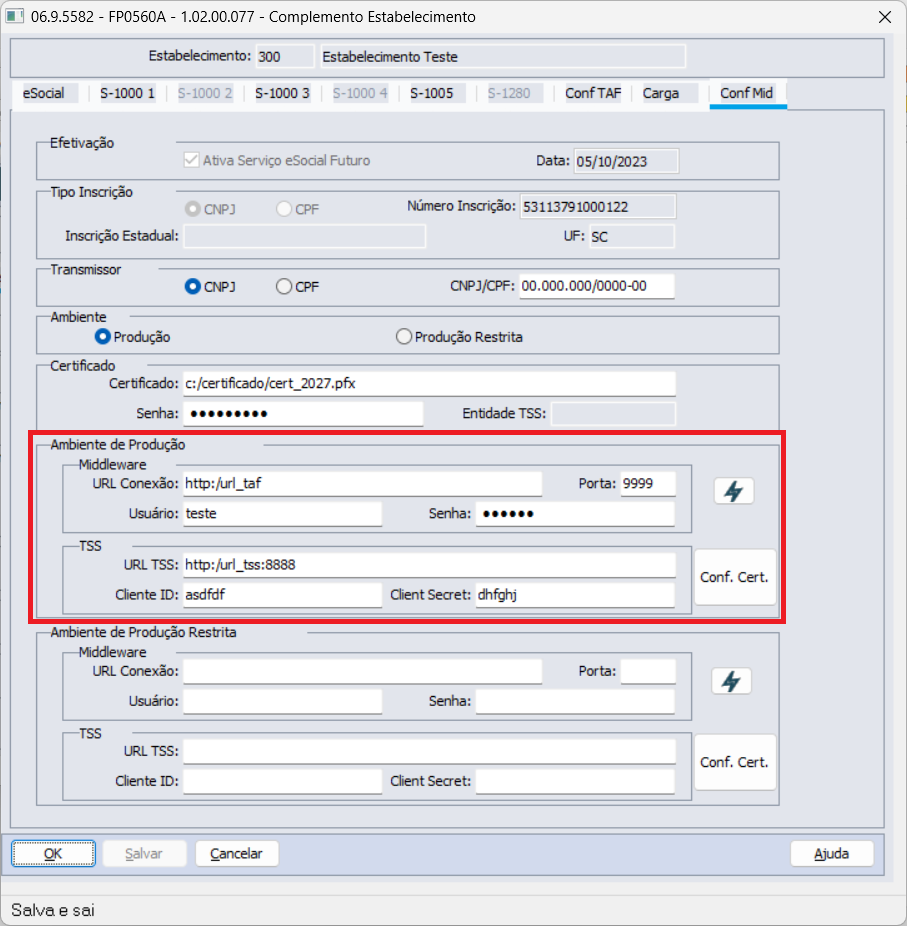Focus the empty Produção Restrita Usuário field
The height and width of the screenshot is (926, 907).
(x=282, y=701)
